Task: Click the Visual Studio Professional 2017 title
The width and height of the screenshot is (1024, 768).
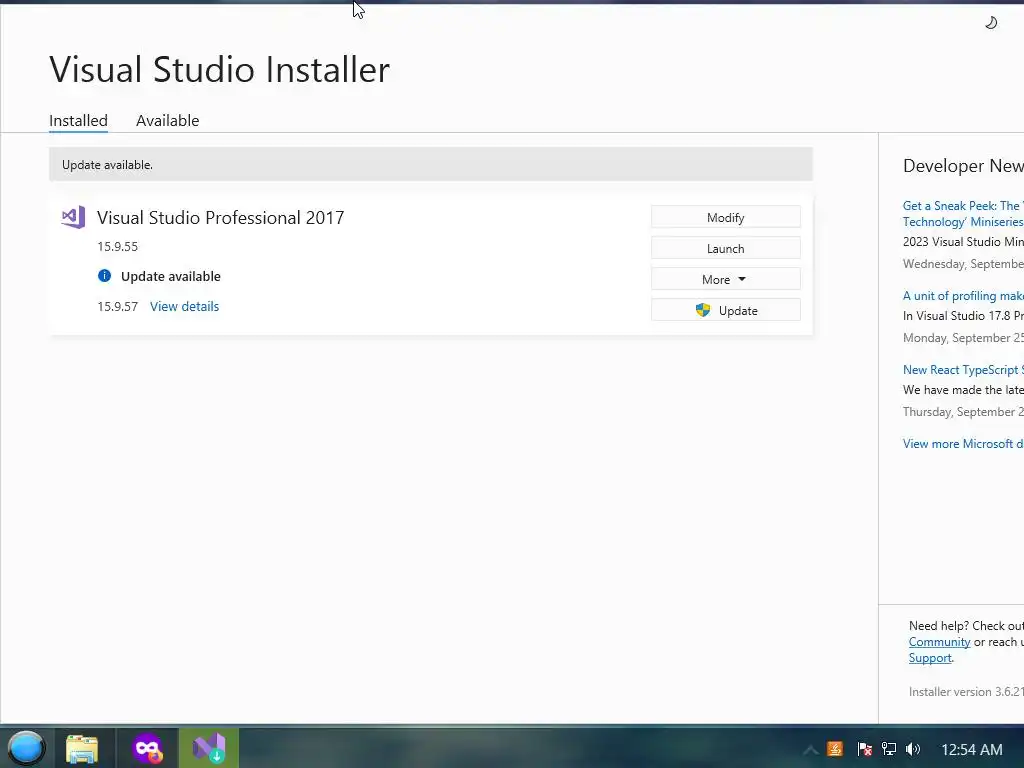Action: point(221,217)
